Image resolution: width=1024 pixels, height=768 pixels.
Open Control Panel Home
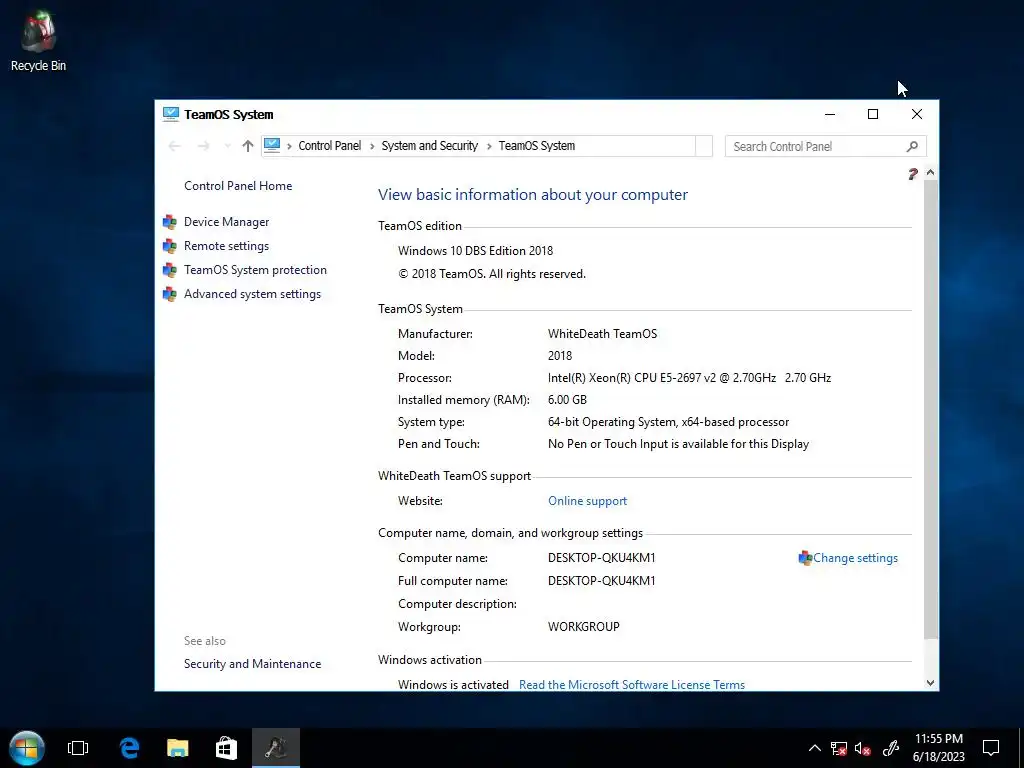(238, 186)
